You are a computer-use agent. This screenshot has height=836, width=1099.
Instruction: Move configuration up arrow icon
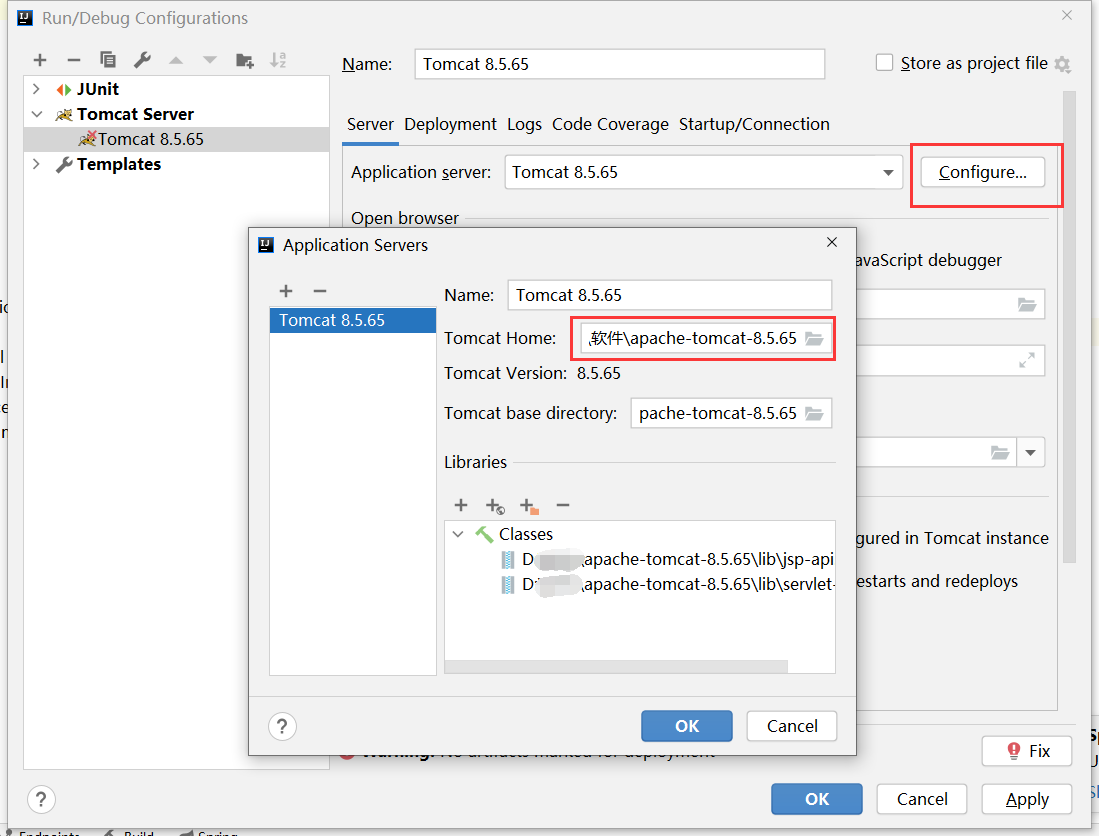176,60
